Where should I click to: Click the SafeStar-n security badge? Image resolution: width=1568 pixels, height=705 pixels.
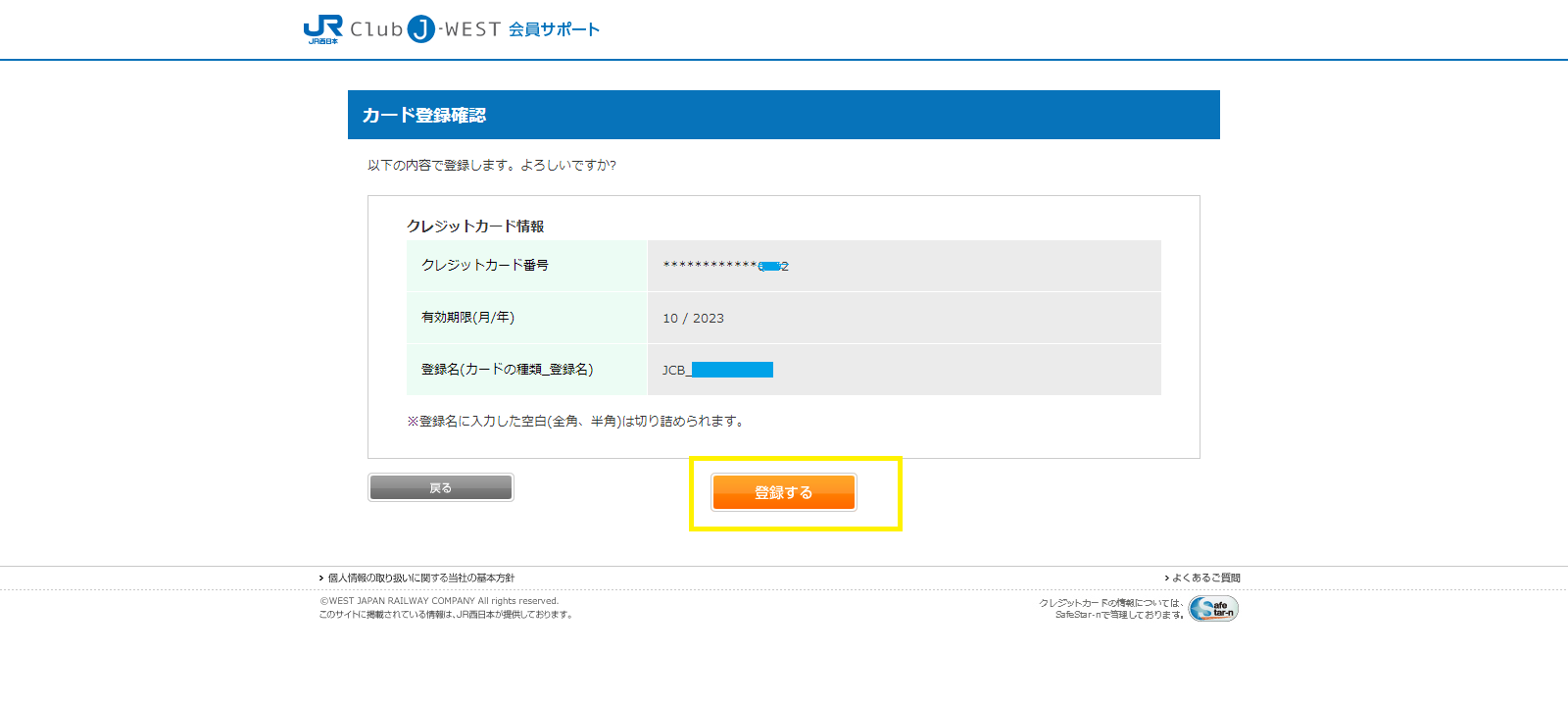1213,609
